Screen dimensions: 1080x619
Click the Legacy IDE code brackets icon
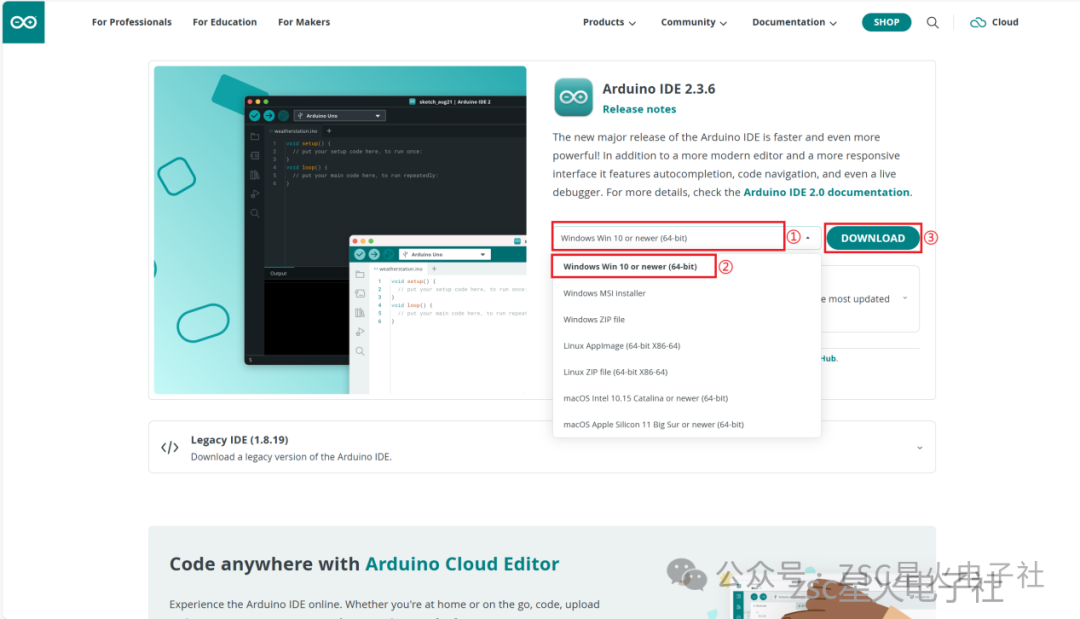pos(169,448)
